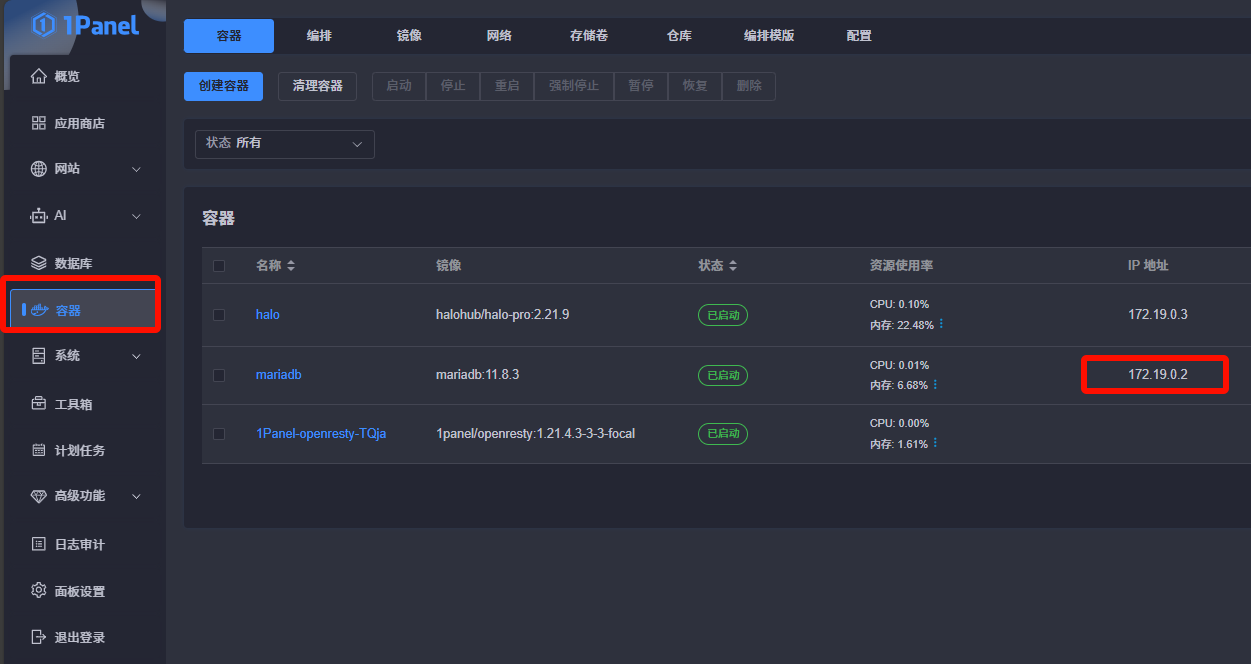Click the 数据库 layers icon
The height and width of the screenshot is (664, 1251).
[39, 263]
